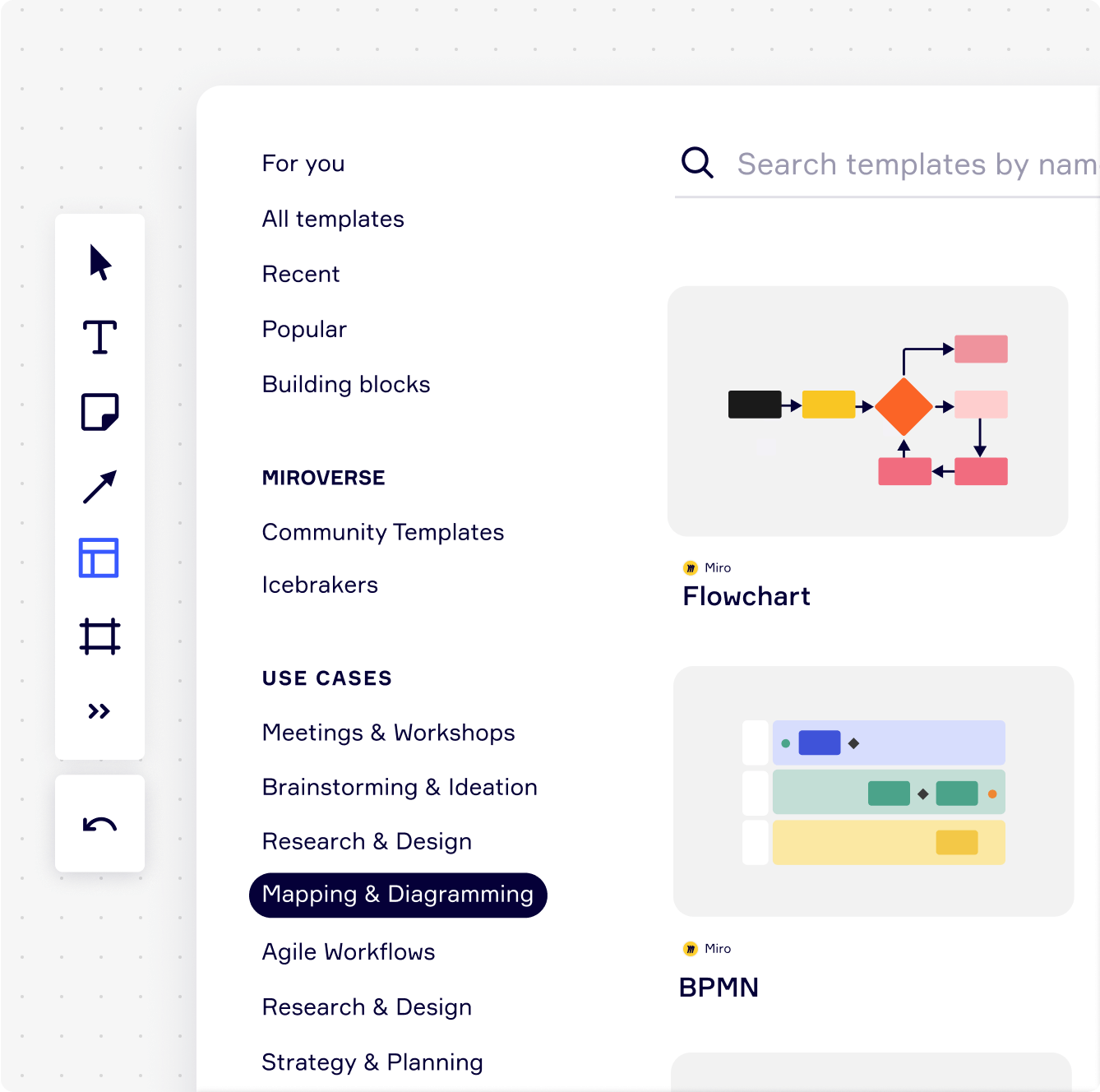
Task: Click the Flowchart template title
Action: coord(746,596)
